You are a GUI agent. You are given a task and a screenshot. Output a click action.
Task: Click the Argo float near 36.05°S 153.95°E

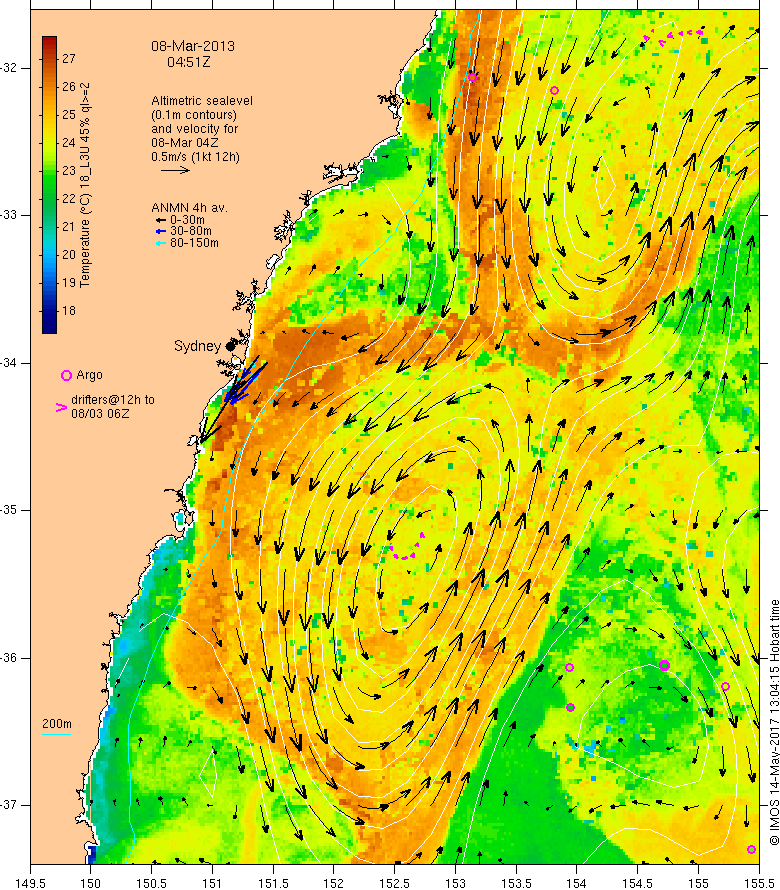tap(569, 668)
